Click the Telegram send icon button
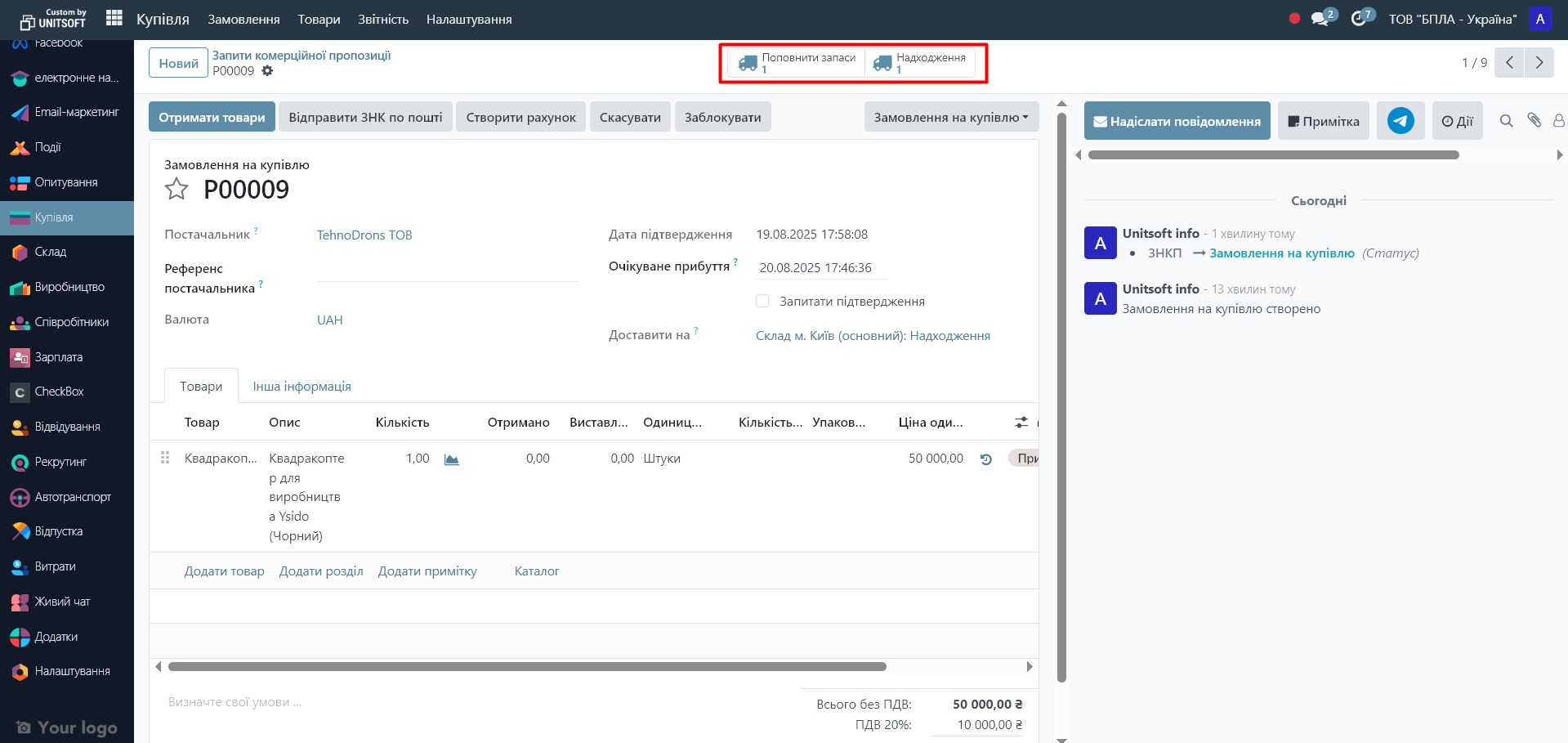 1400,121
